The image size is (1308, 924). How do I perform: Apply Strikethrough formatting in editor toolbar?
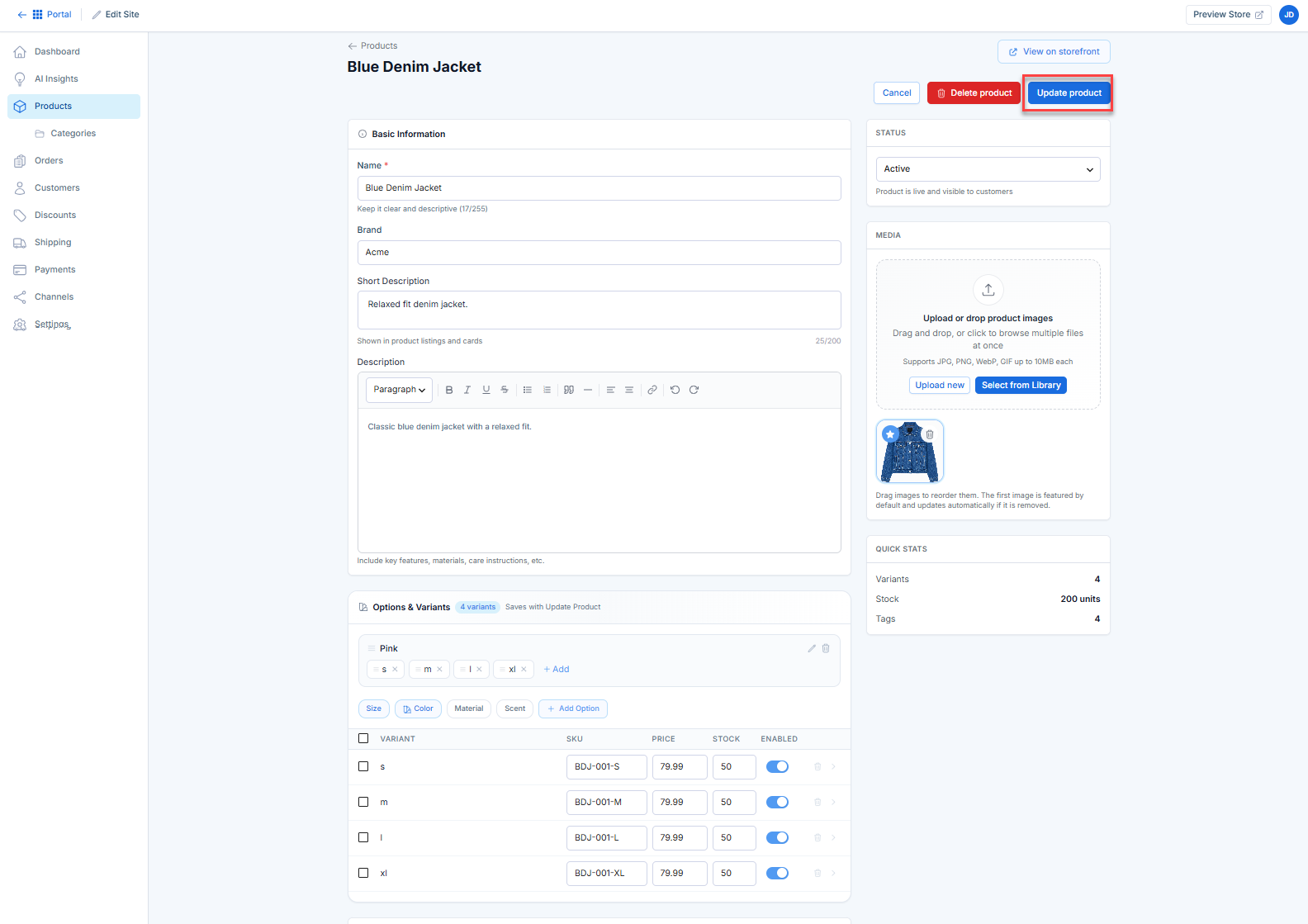(505, 390)
